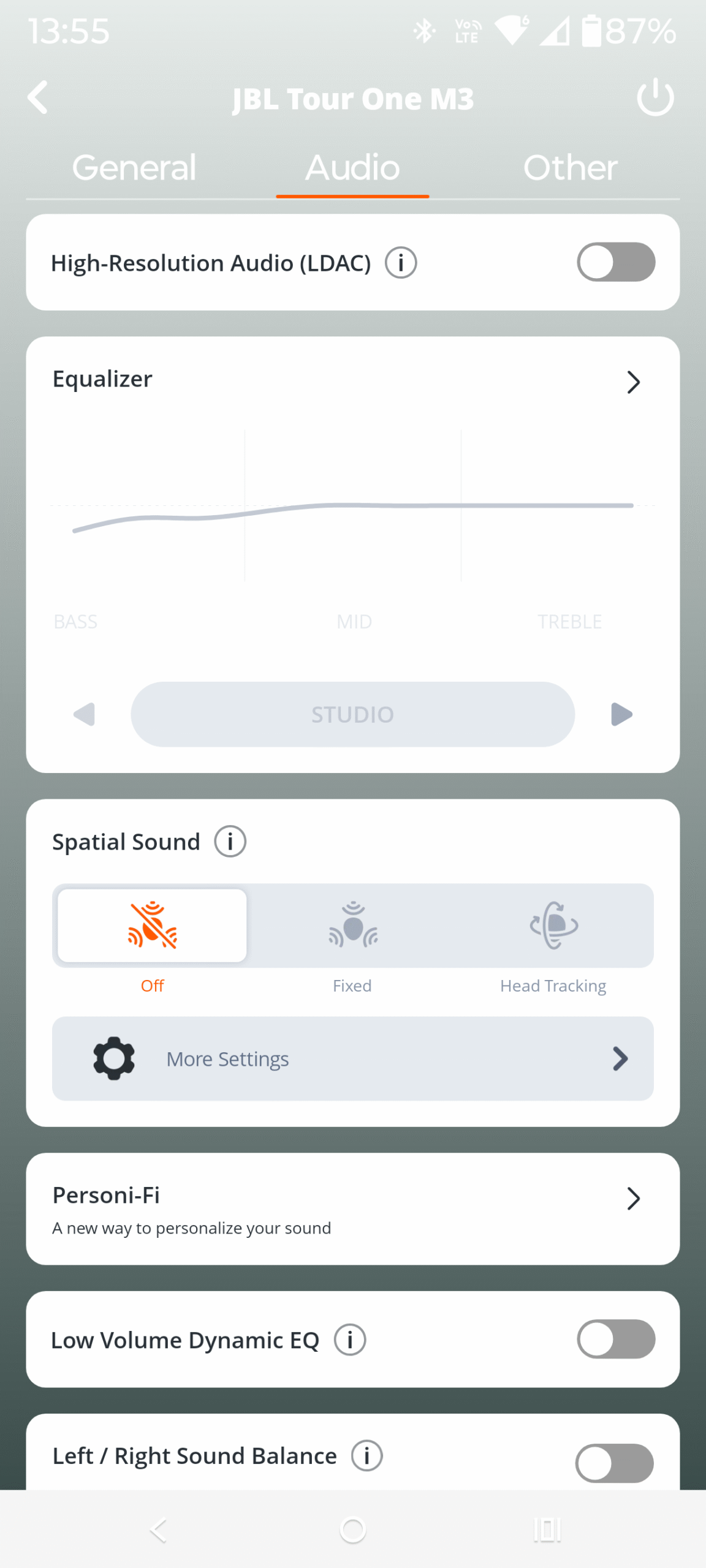The width and height of the screenshot is (706, 1568).
Task: Open info for High-Resolution Audio LDAC
Action: point(401,263)
